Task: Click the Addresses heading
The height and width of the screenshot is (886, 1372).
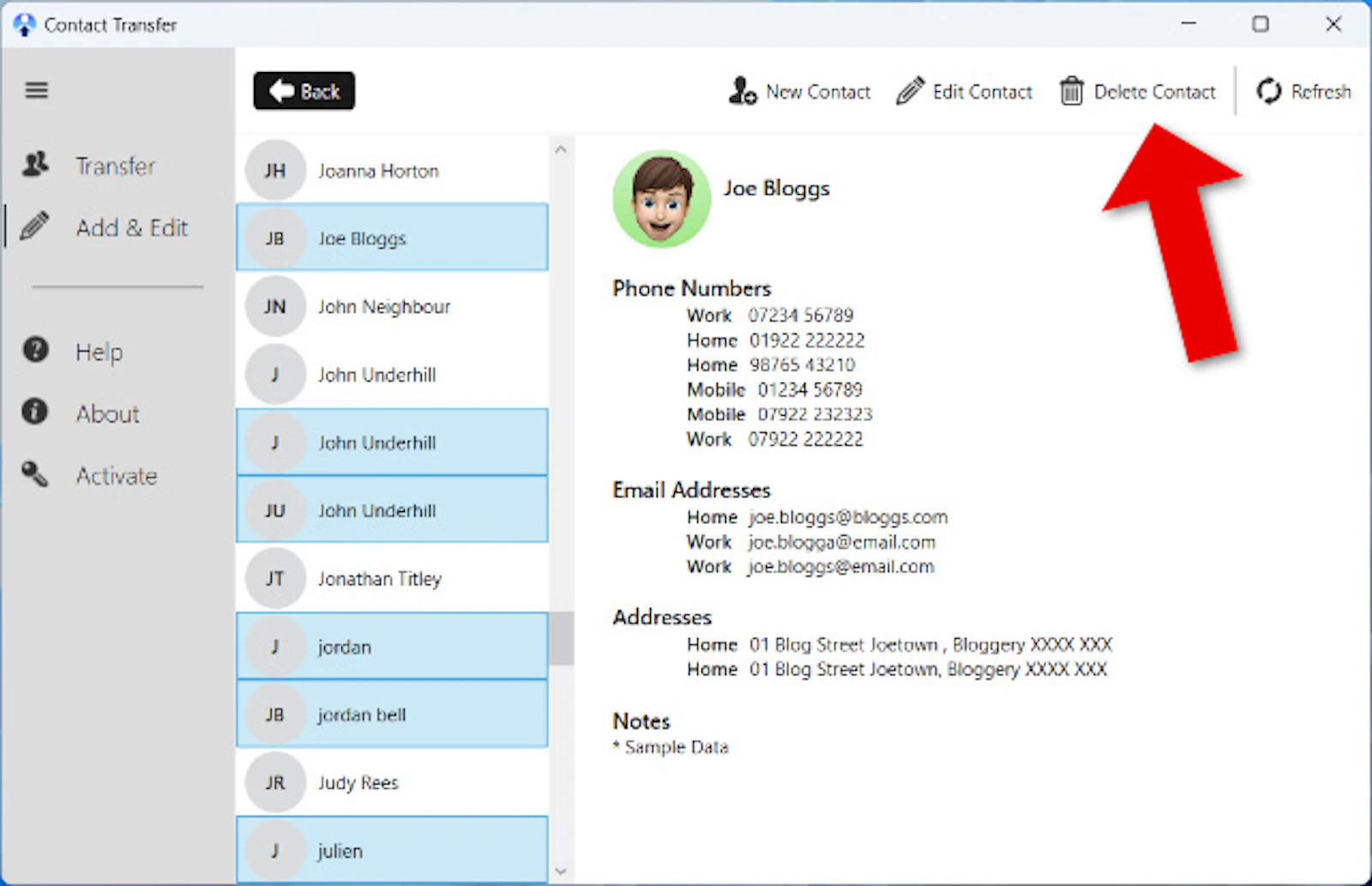Action: (x=662, y=617)
